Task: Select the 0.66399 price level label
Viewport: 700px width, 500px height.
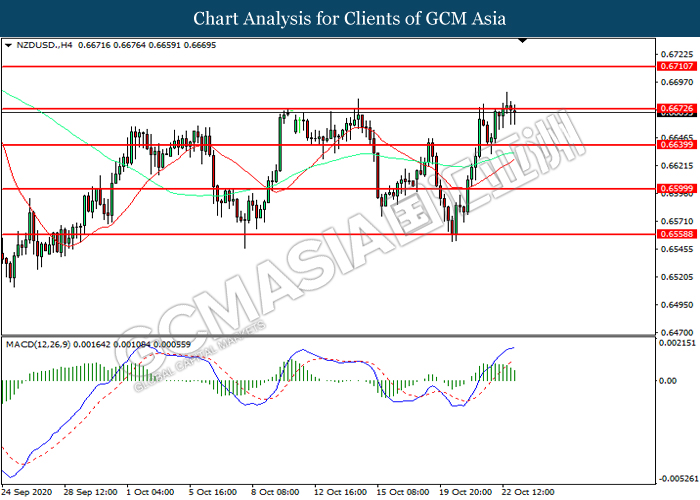Action: pyautogui.click(x=677, y=145)
